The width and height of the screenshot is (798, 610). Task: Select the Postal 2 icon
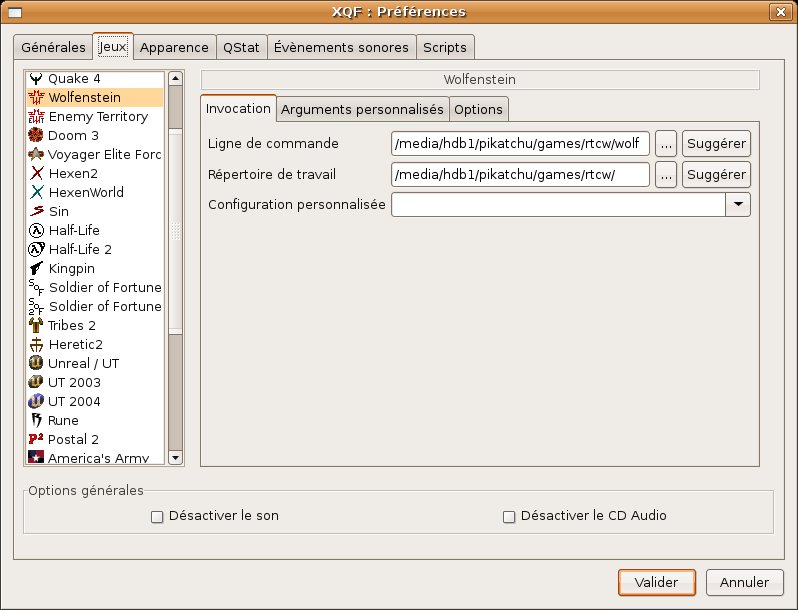tap(36, 440)
